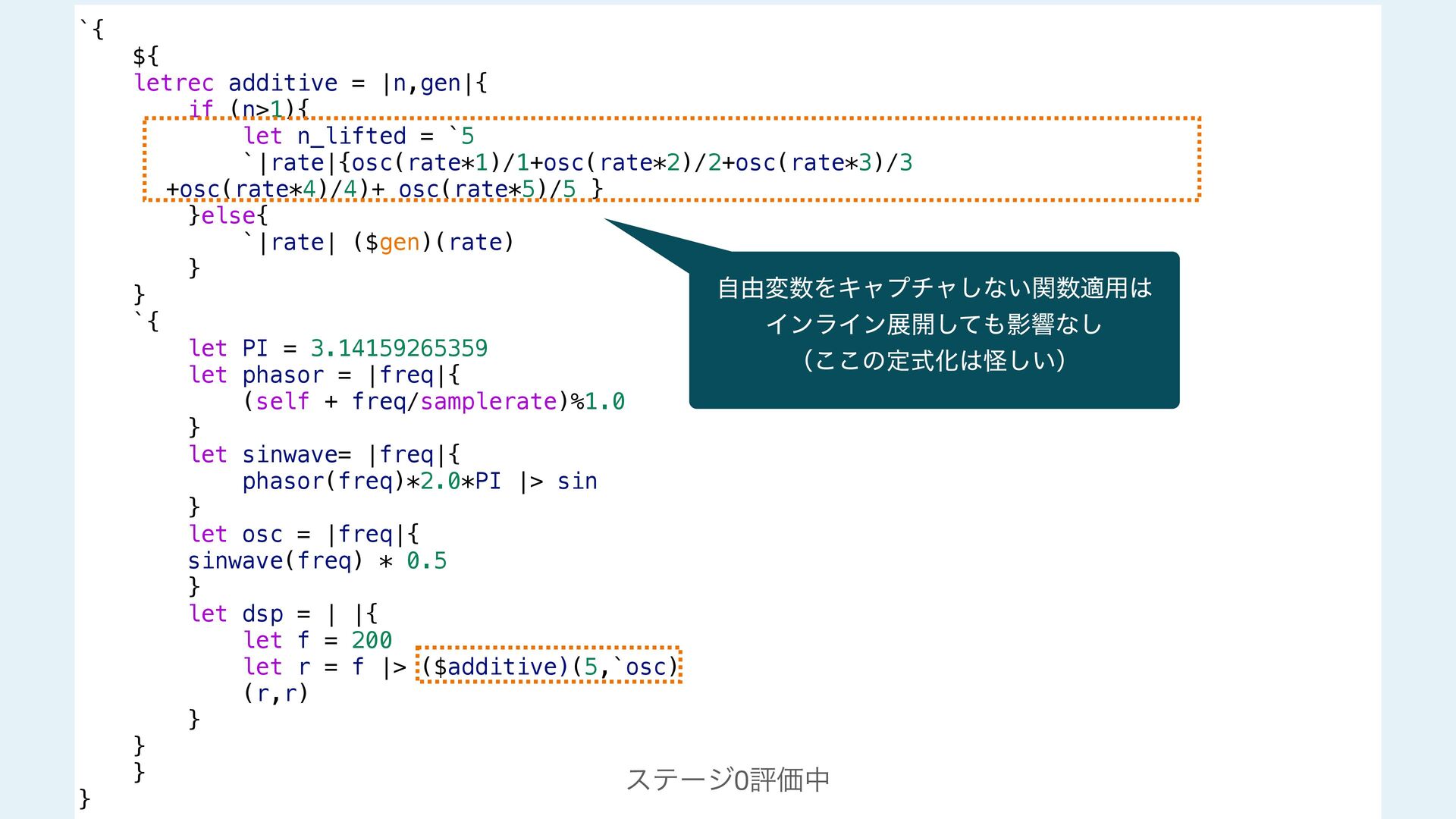Click the letrec keyword
This screenshot has height=819, width=1456.
[x=174, y=83]
